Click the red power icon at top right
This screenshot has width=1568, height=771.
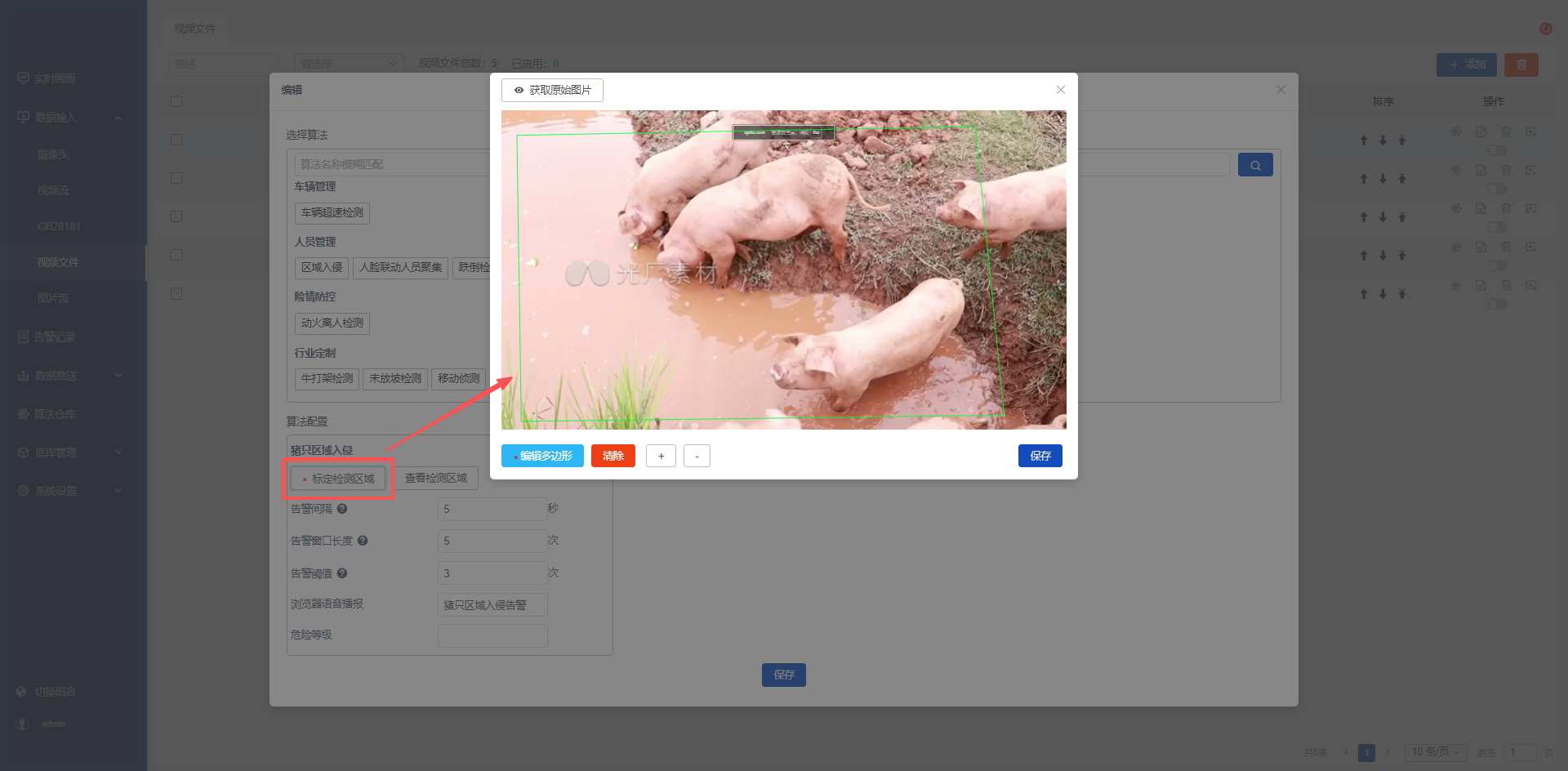[1546, 29]
